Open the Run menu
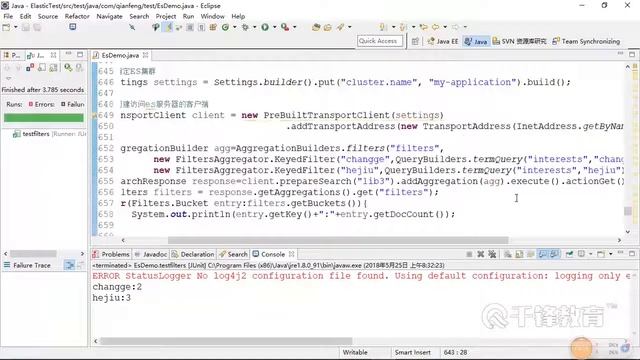The height and width of the screenshot is (360, 640). pos(188,16)
